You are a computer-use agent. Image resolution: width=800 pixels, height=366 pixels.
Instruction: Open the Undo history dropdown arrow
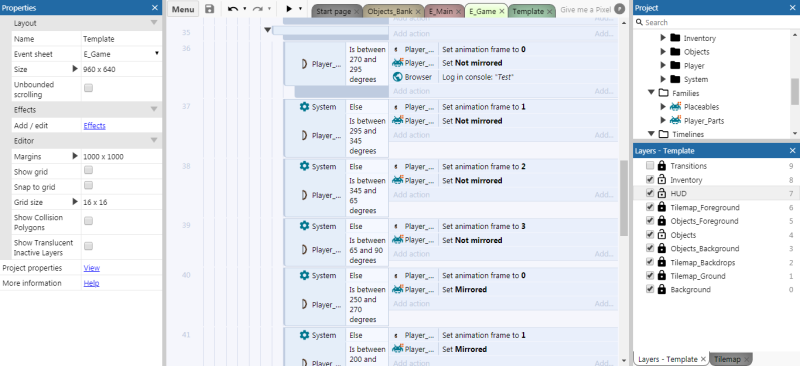244,9
